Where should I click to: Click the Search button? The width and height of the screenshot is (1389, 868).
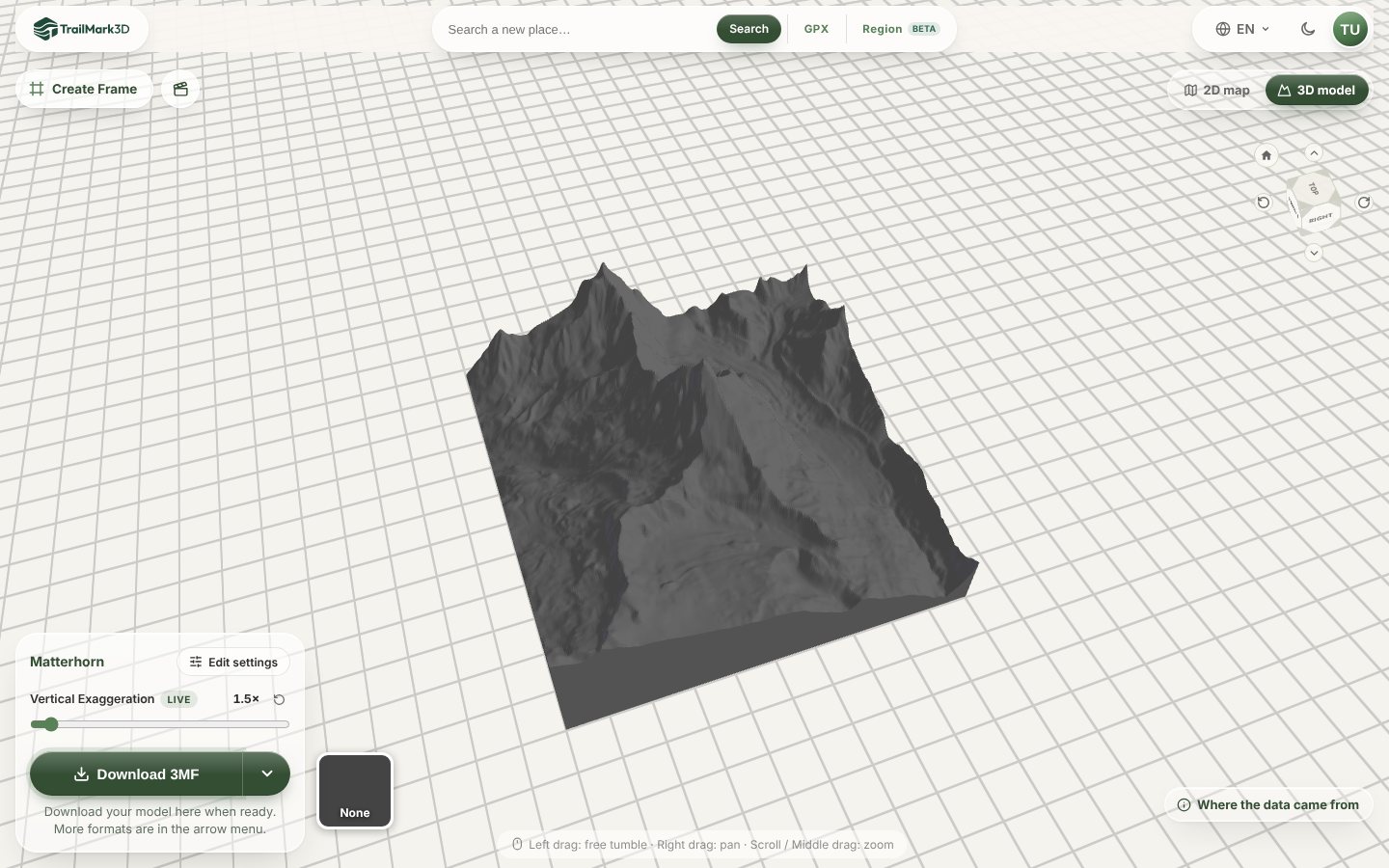coord(749,29)
